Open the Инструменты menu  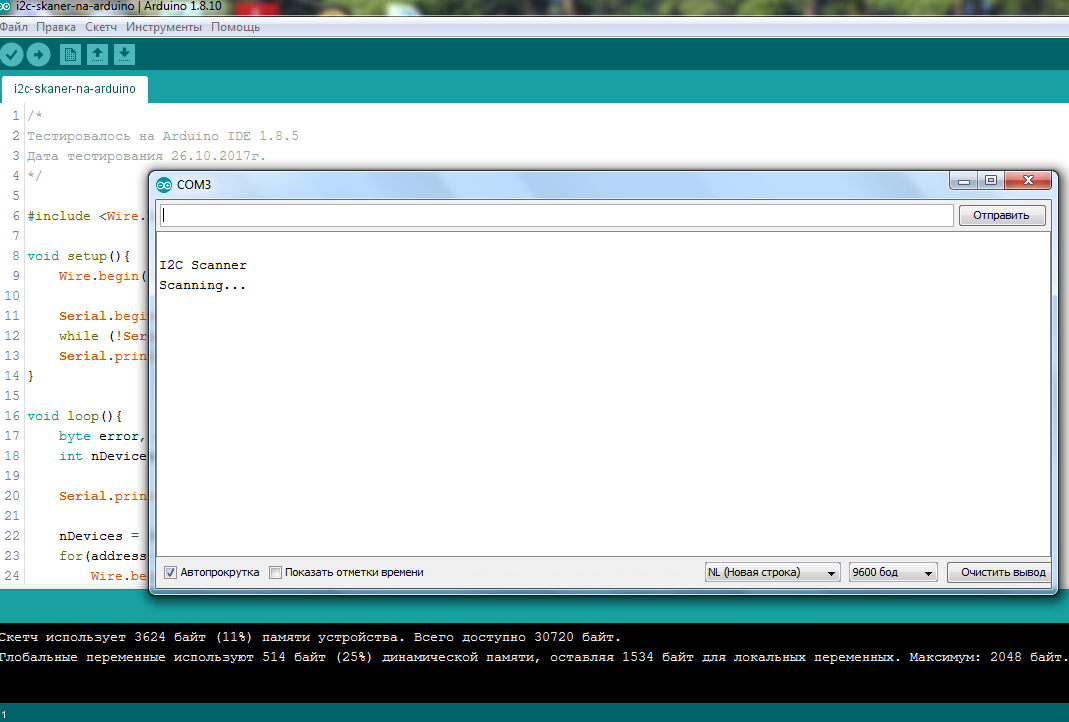click(164, 27)
